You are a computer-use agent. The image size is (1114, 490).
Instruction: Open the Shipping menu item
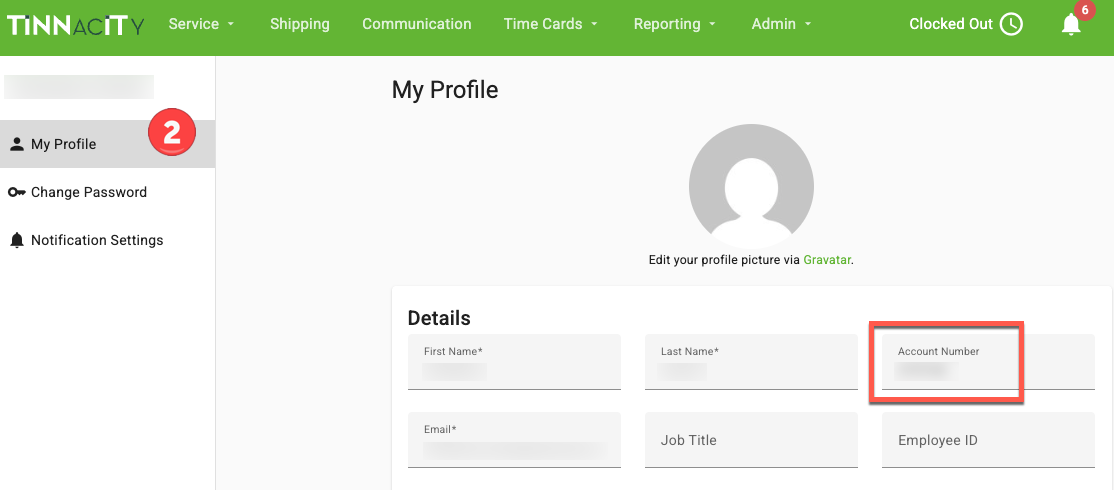(x=300, y=24)
